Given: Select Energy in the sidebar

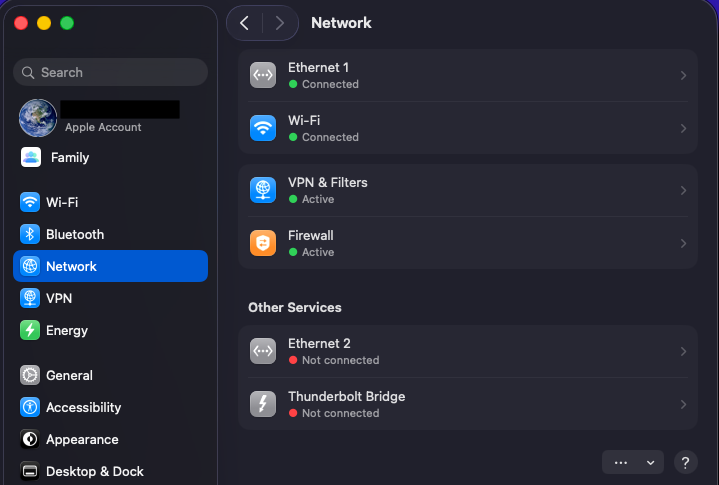Looking at the screenshot, I should [111, 330].
